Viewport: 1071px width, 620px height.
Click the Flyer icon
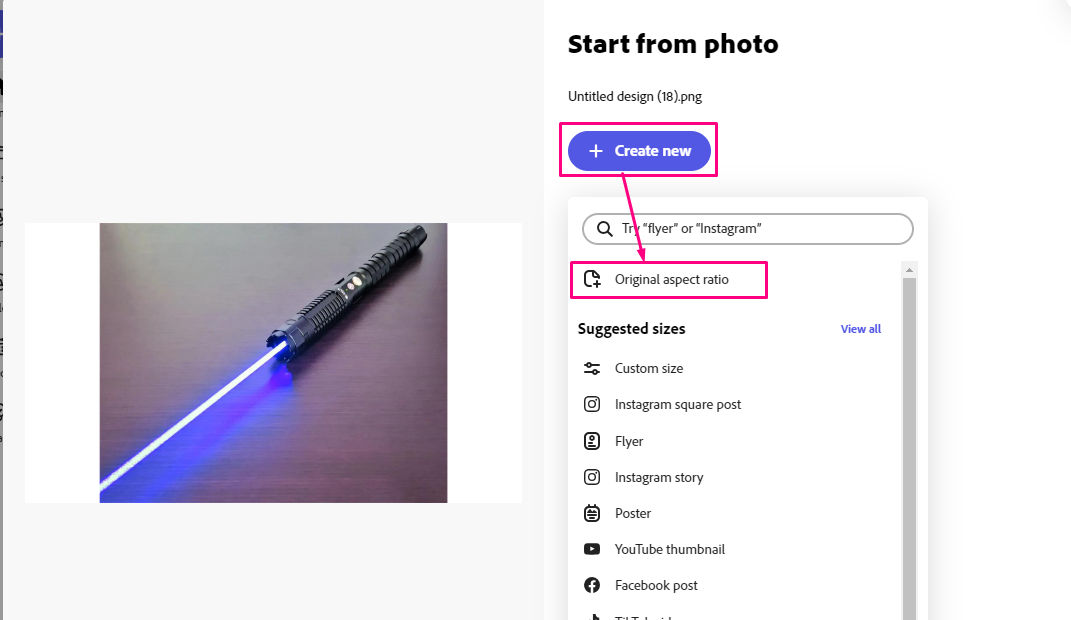592,441
